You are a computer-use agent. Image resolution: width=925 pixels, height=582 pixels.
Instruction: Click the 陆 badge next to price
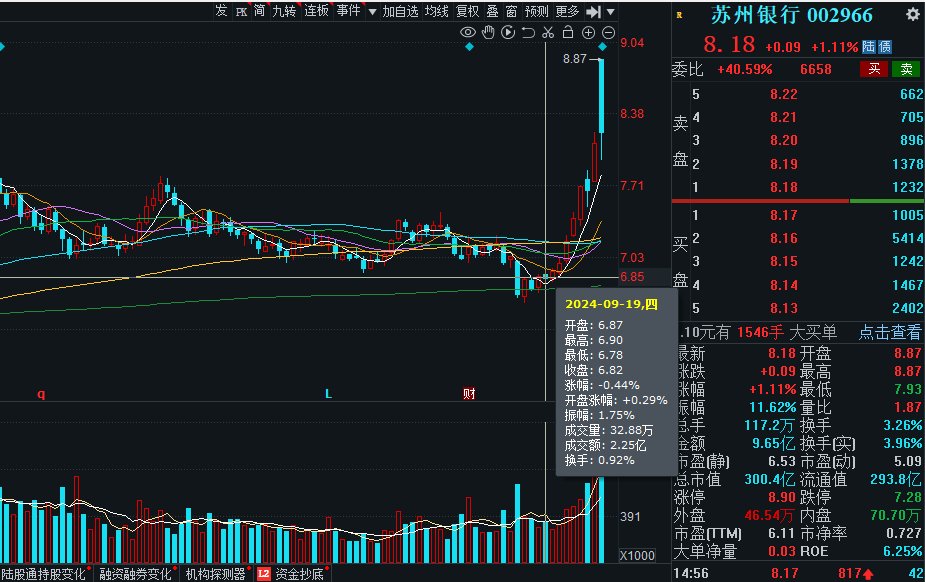coord(868,47)
